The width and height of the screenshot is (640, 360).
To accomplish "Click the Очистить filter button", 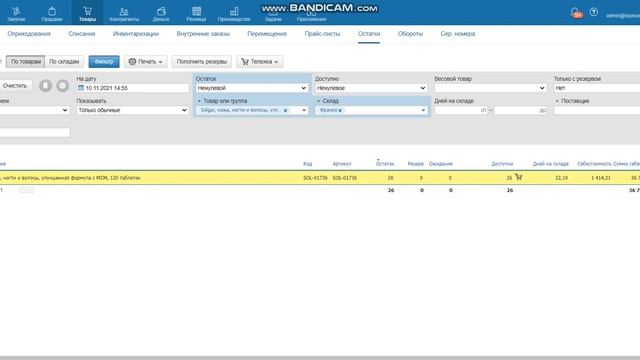I will tap(15, 86).
